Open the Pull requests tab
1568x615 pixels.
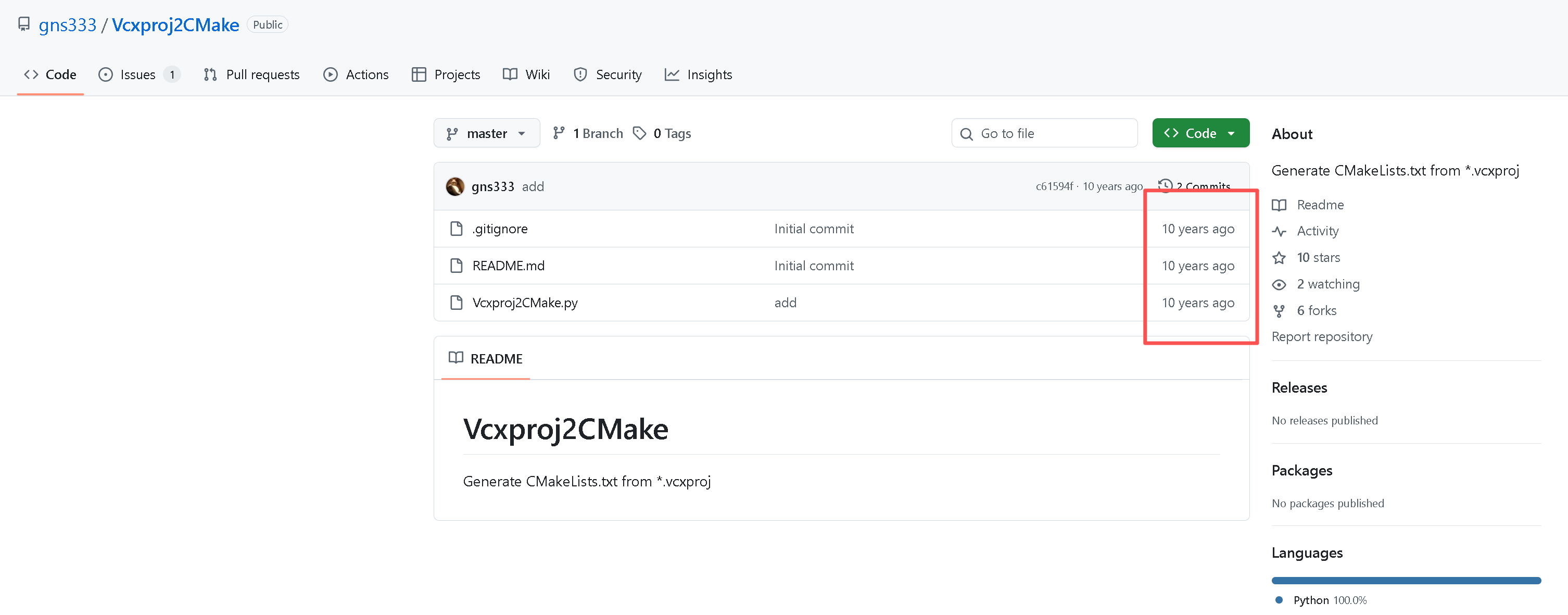[x=251, y=74]
